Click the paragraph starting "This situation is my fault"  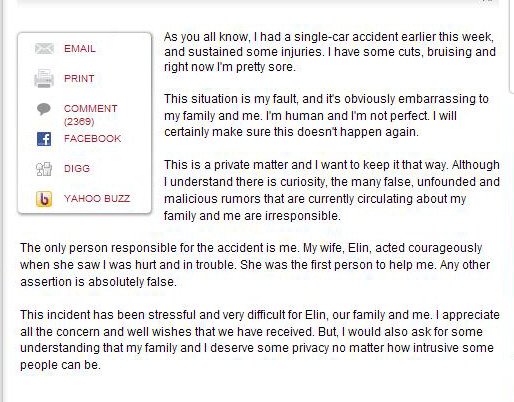coord(326,116)
